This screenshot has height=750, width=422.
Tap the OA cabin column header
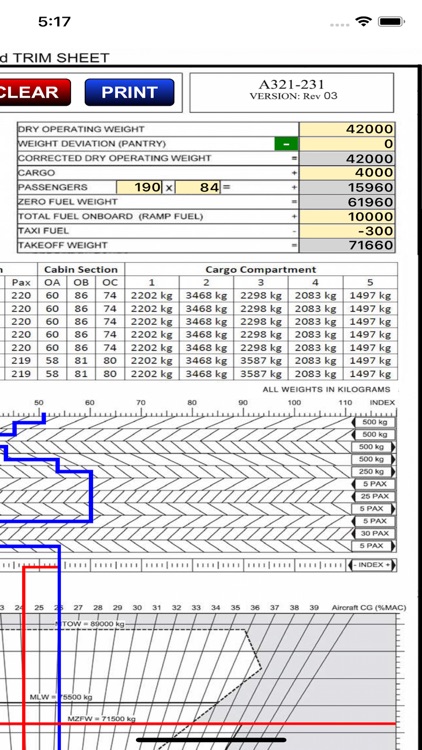(52, 282)
